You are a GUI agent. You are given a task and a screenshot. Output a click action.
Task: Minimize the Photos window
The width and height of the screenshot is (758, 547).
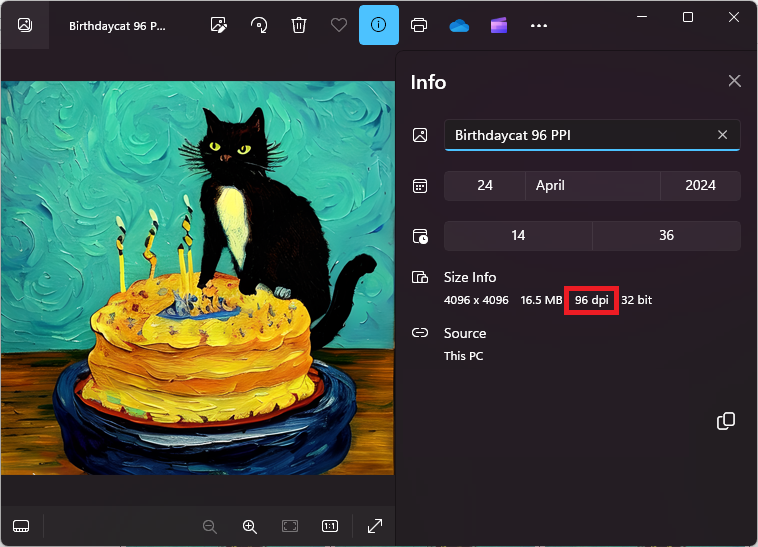tap(642, 17)
